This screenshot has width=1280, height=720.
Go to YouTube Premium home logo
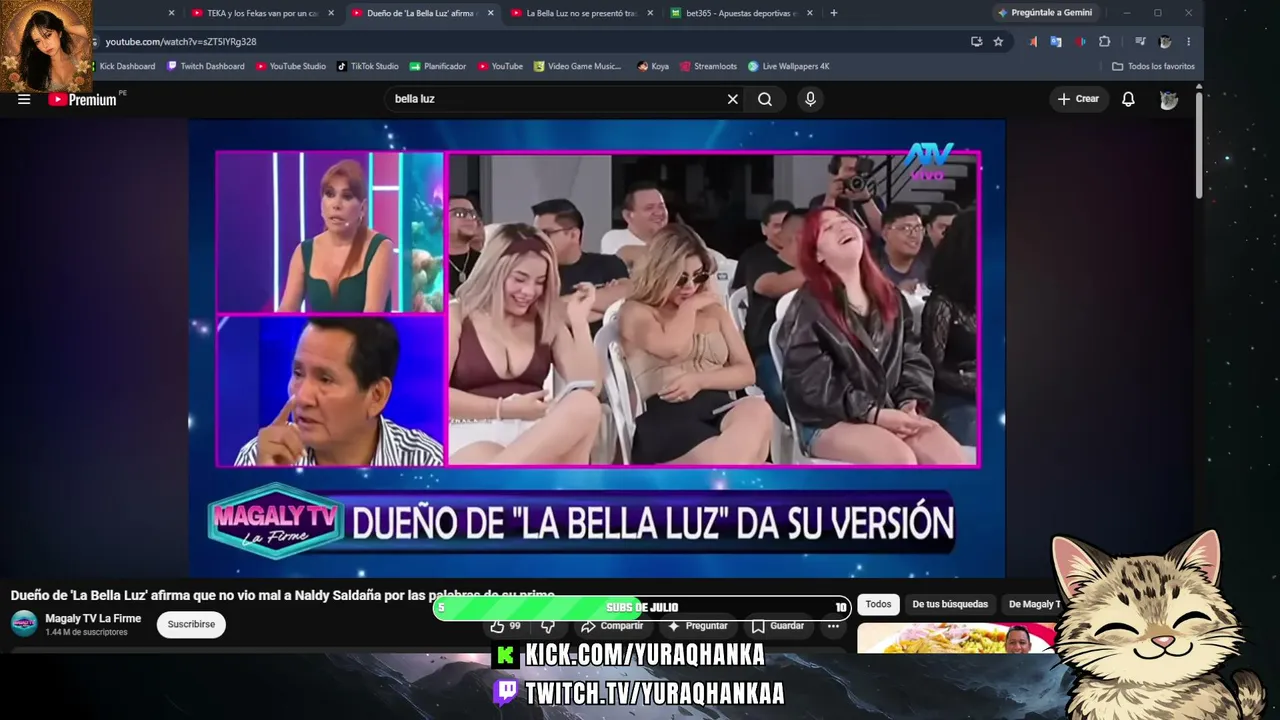(82, 99)
